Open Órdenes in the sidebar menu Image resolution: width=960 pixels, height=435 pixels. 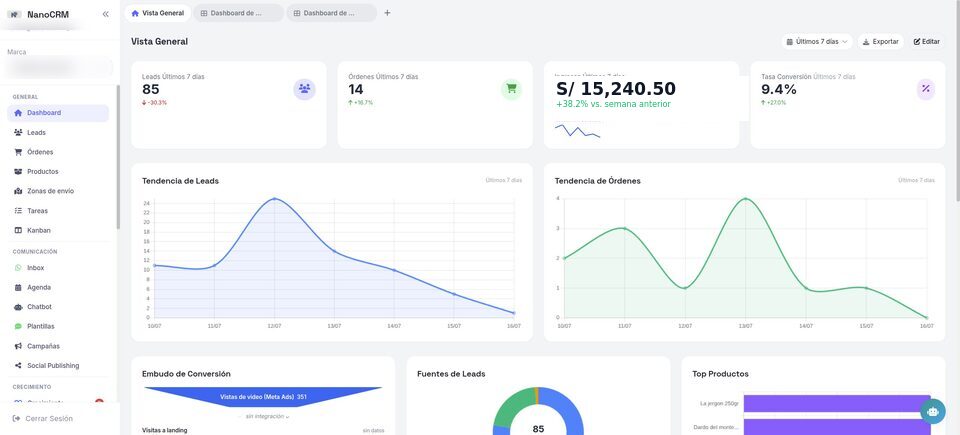(x=58, y=152)
